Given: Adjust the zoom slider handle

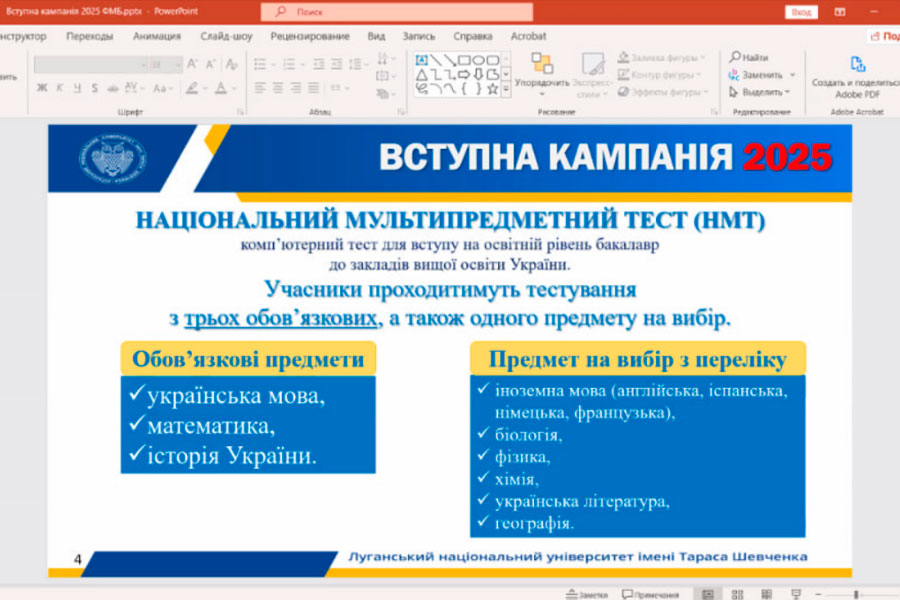Looking at the screenshot, I should tap(856, 595).
